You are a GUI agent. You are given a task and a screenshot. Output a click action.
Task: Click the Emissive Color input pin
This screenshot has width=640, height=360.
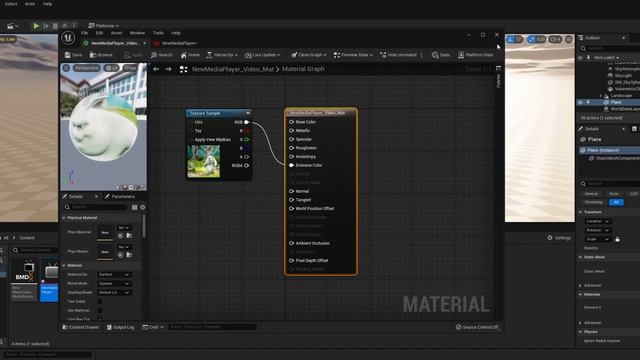tap(291, 165)
